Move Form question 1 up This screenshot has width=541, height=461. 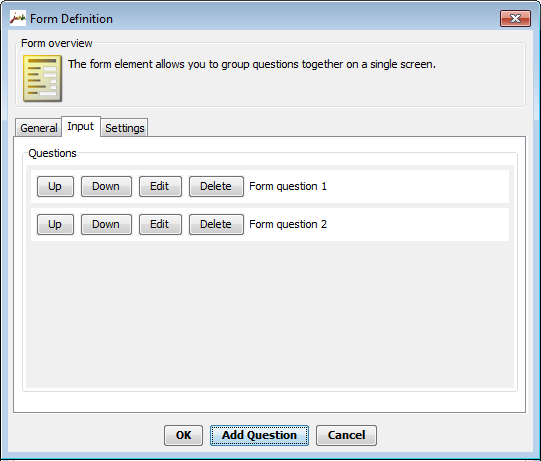pyautogui.click(x=55, y=186)
